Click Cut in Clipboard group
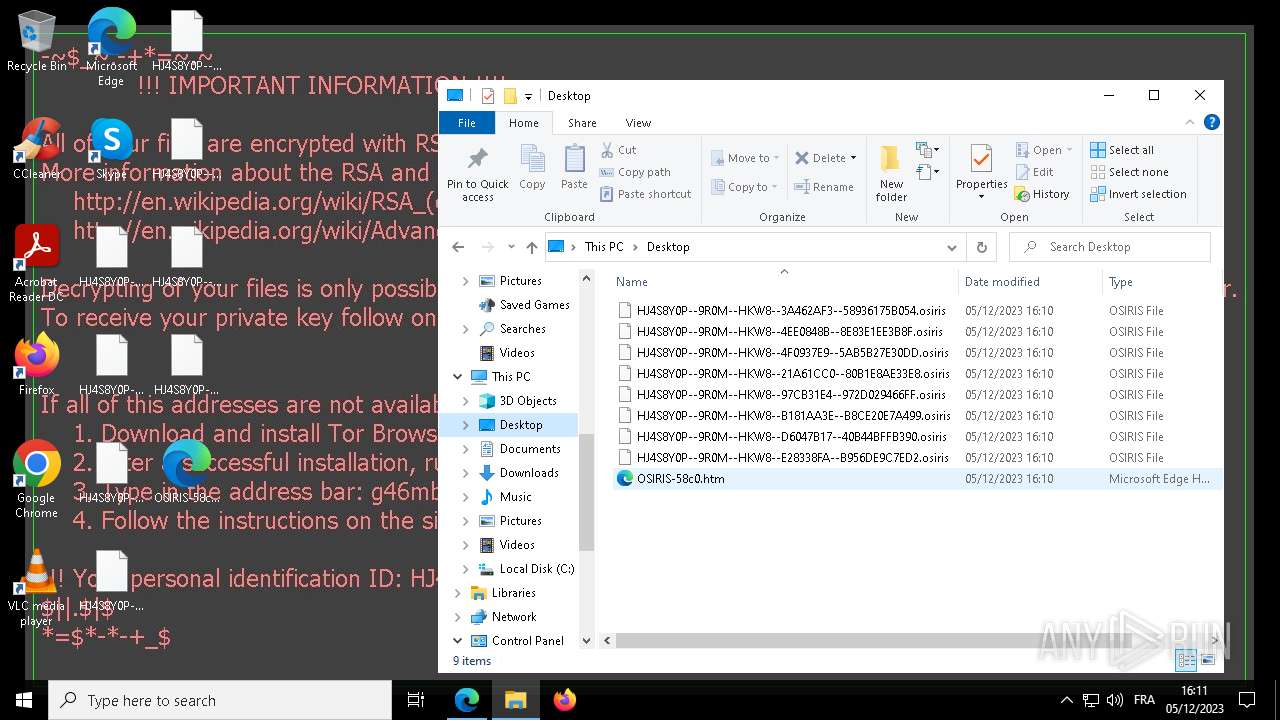The image size is (1280, 720). 619,150
